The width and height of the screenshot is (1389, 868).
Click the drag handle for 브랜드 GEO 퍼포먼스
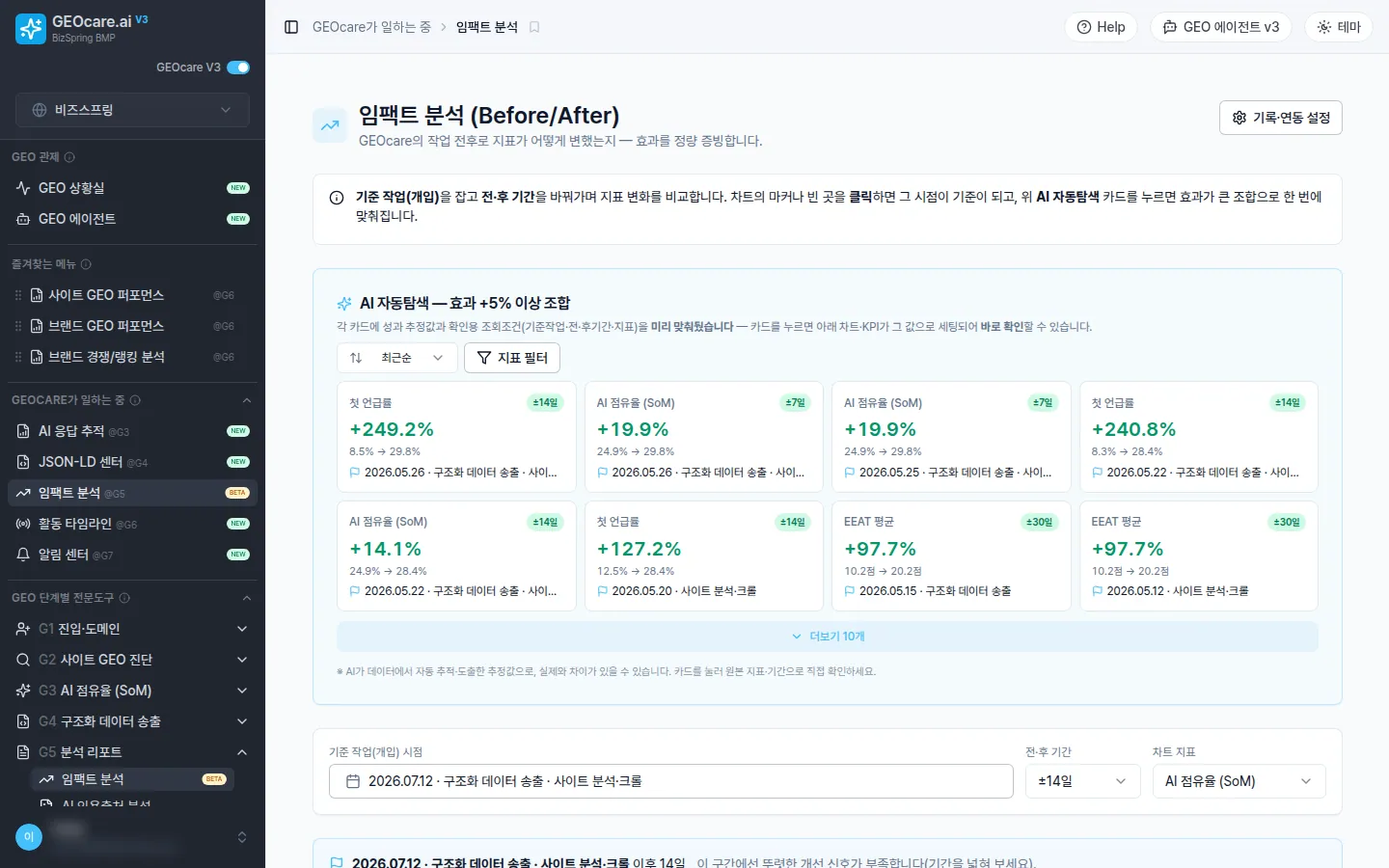click(x=18, y=326)
